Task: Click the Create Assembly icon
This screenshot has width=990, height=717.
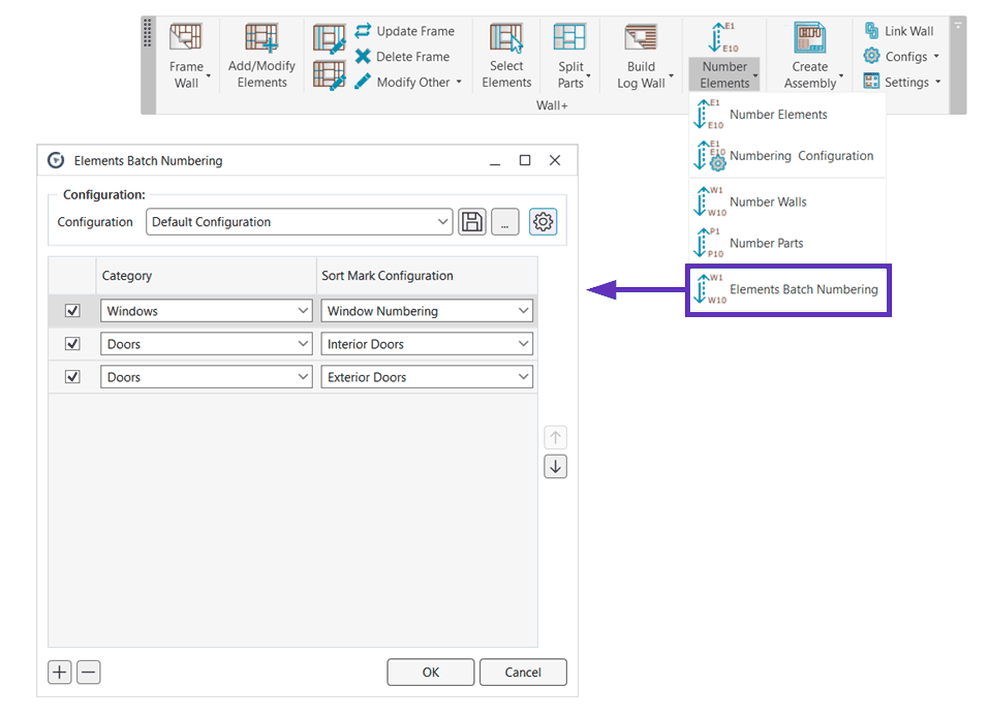Action: tap(810, 37)
